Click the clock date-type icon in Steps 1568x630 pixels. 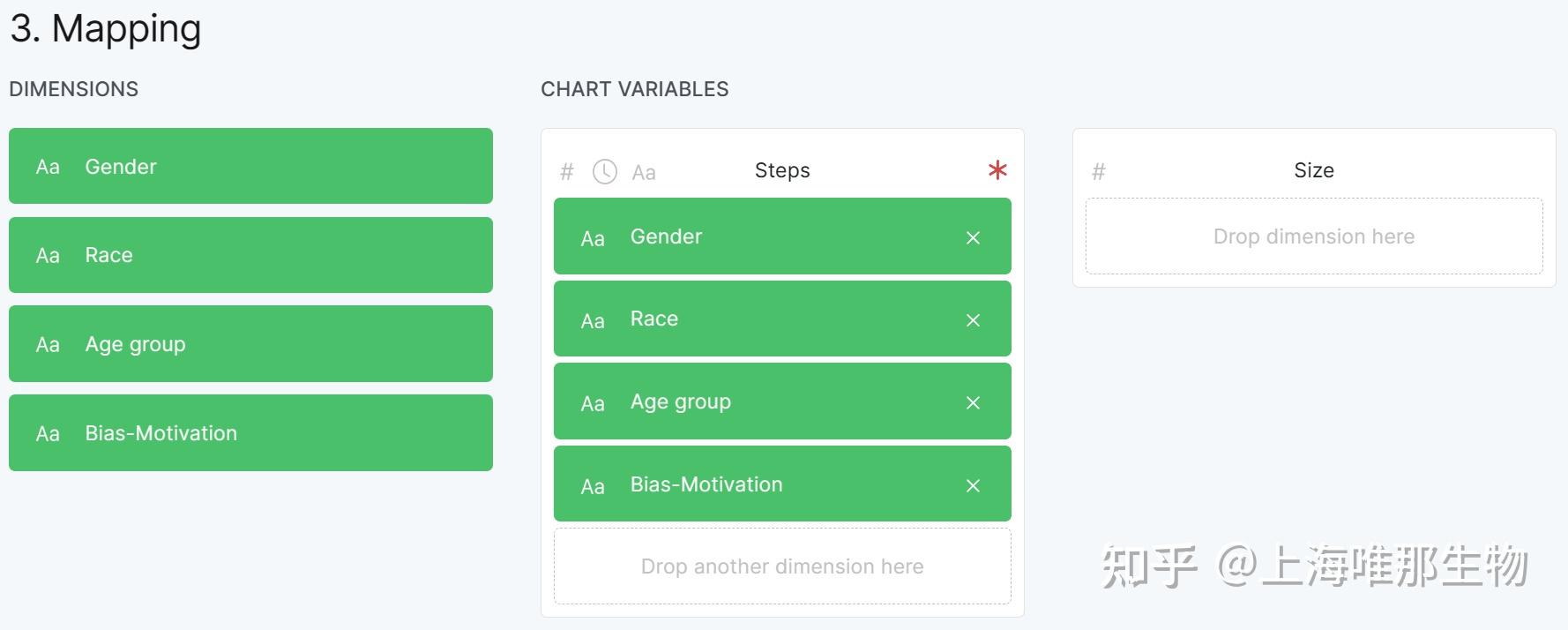point(604,171)
